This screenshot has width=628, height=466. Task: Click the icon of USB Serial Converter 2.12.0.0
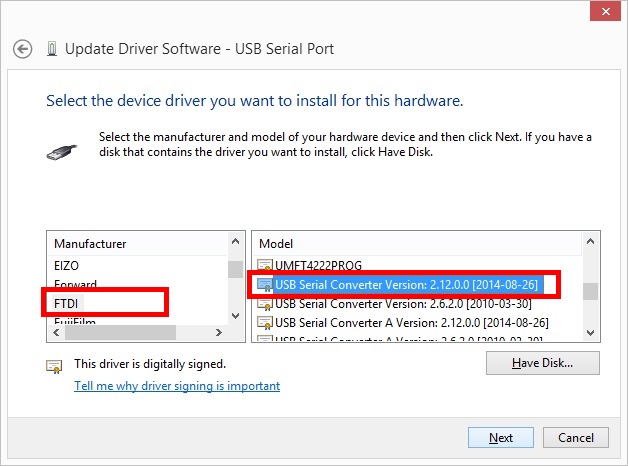pyautogui.click(x=265, y=285)
